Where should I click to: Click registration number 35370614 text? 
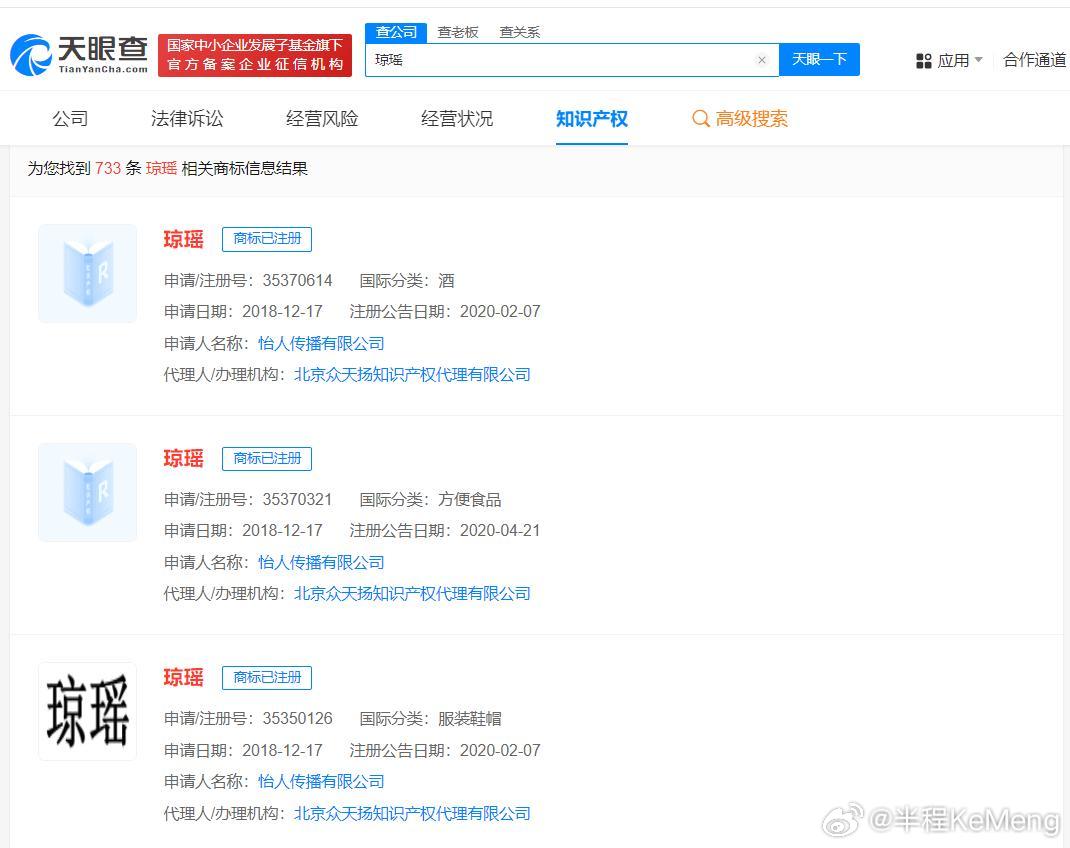tap(298, 280)
